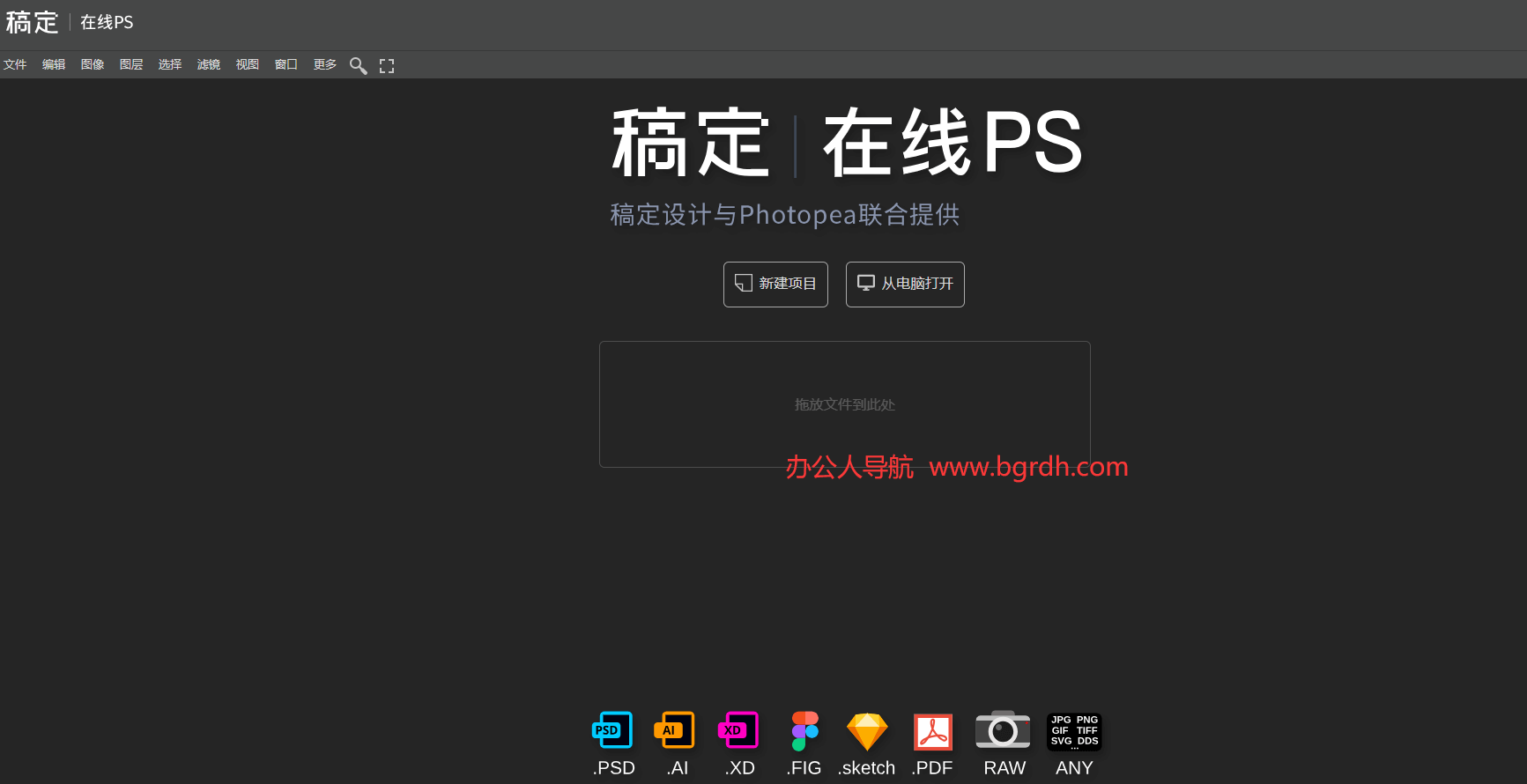Click the .PSD format icon

(613, 730)
